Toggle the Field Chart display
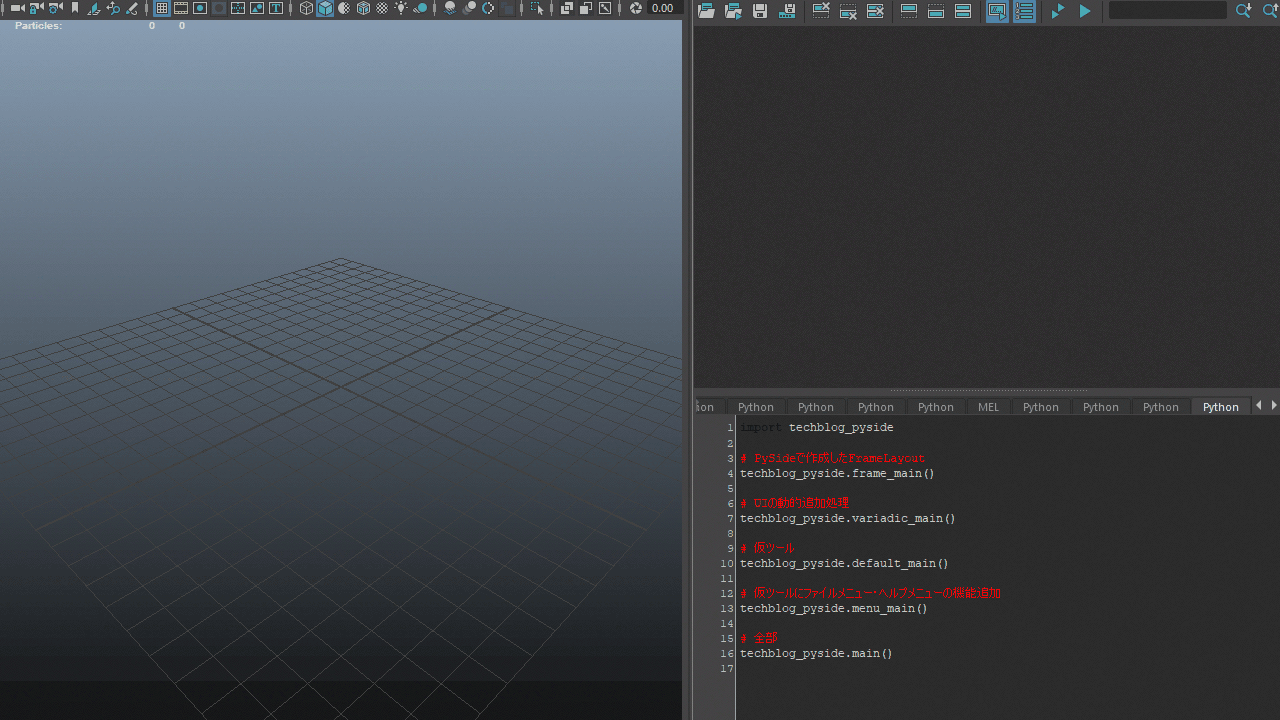Viewport: 1280px width, 720px height. tap(238, 8)
